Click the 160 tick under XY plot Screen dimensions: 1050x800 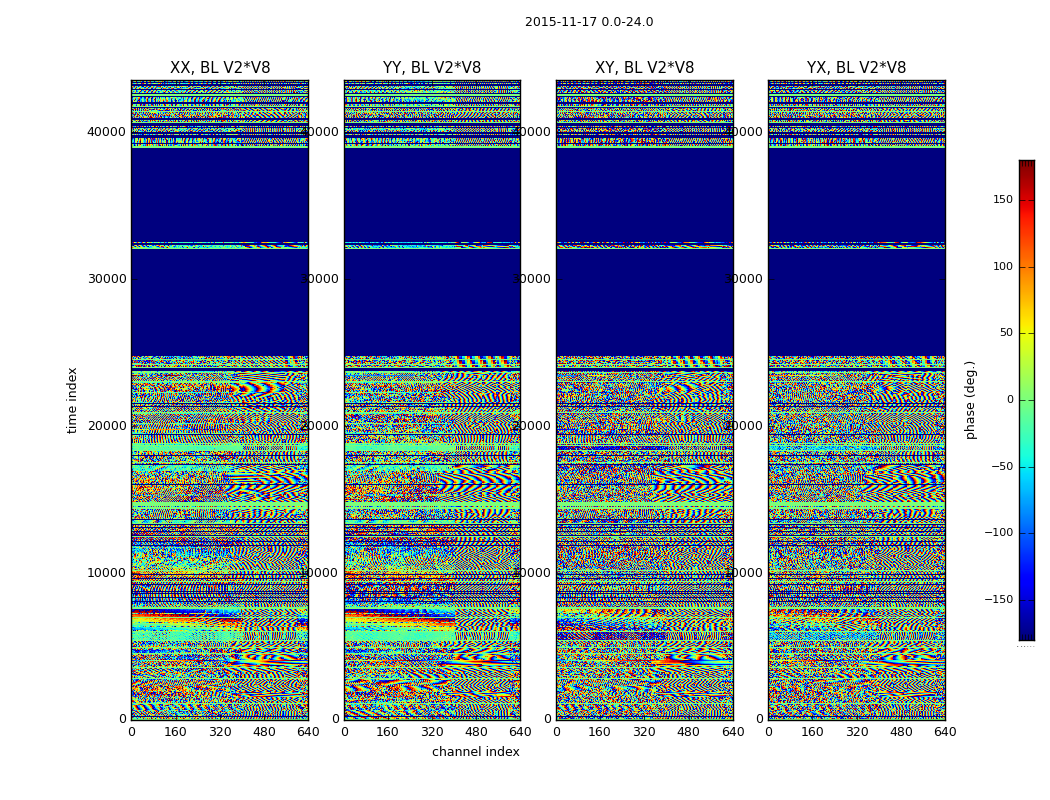(599, 732)
